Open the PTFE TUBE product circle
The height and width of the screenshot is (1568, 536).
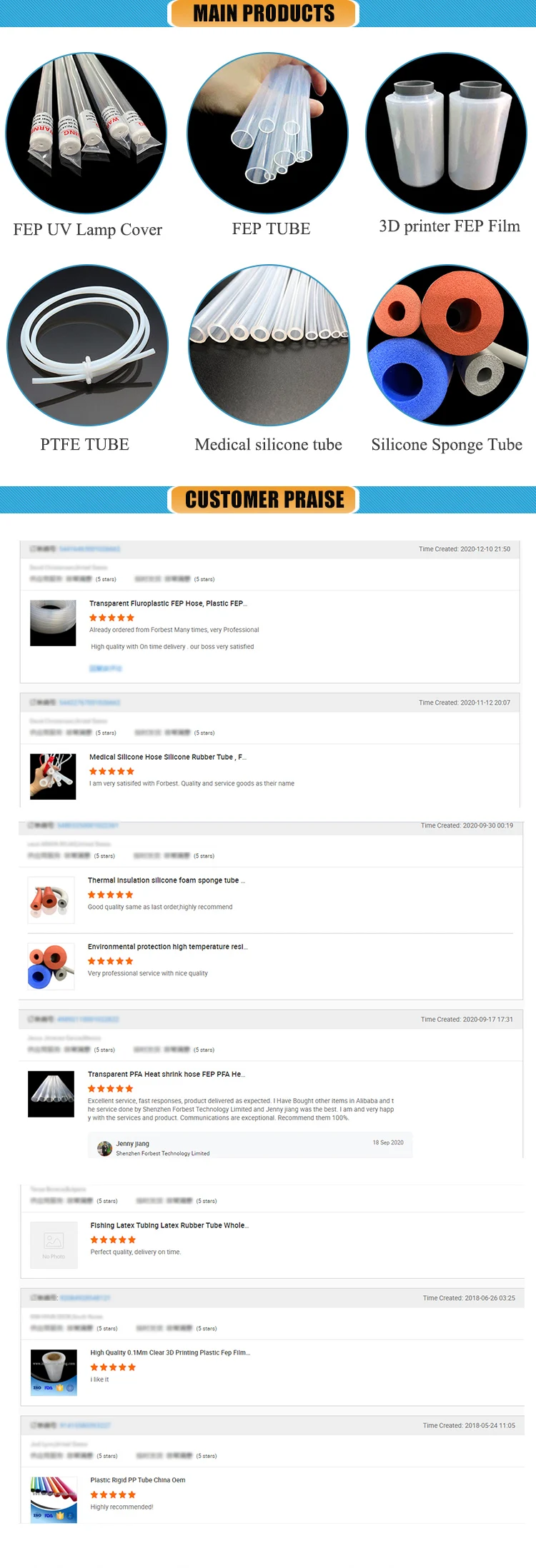87,346
